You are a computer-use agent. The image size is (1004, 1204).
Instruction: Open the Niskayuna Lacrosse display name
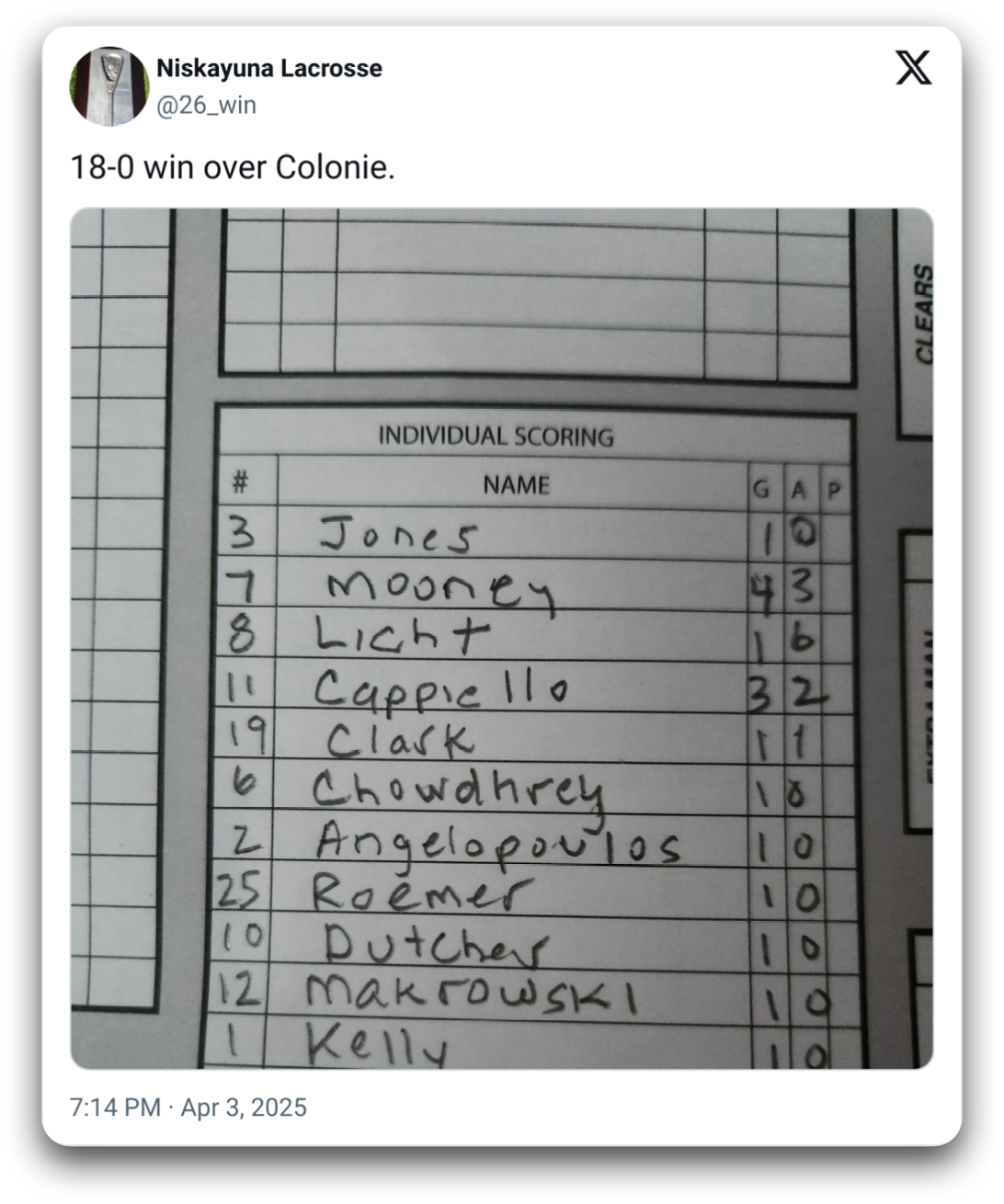tap(268, 68)
